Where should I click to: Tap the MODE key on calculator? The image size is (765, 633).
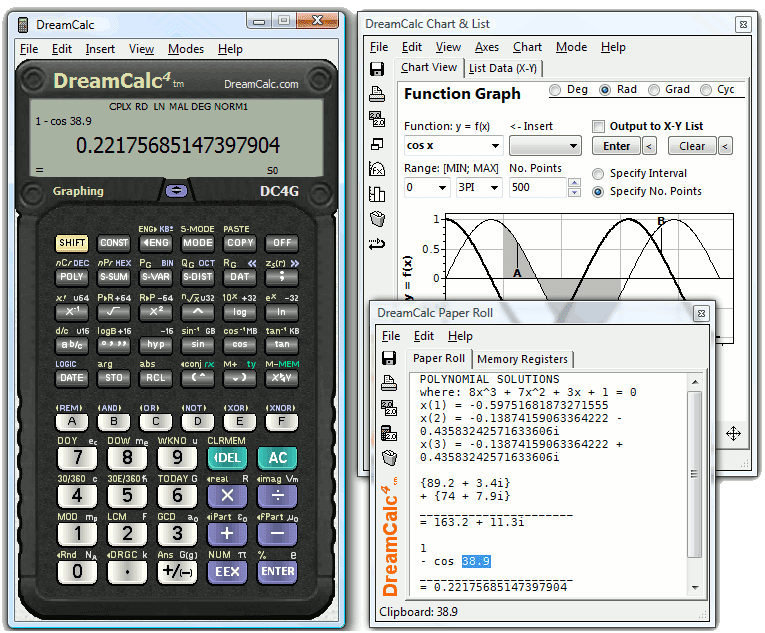coord(198,243)
